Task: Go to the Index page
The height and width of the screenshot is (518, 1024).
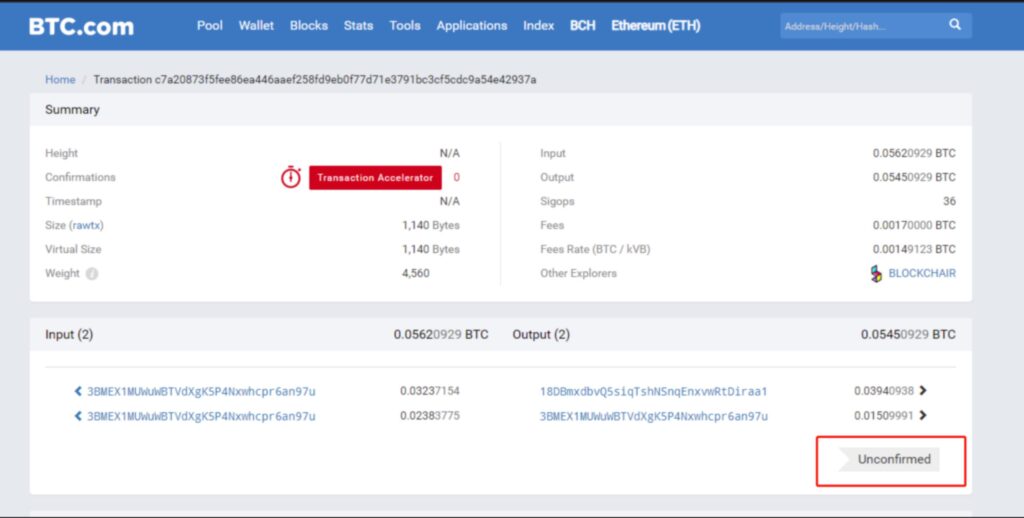Action: [x=539, y=25]
